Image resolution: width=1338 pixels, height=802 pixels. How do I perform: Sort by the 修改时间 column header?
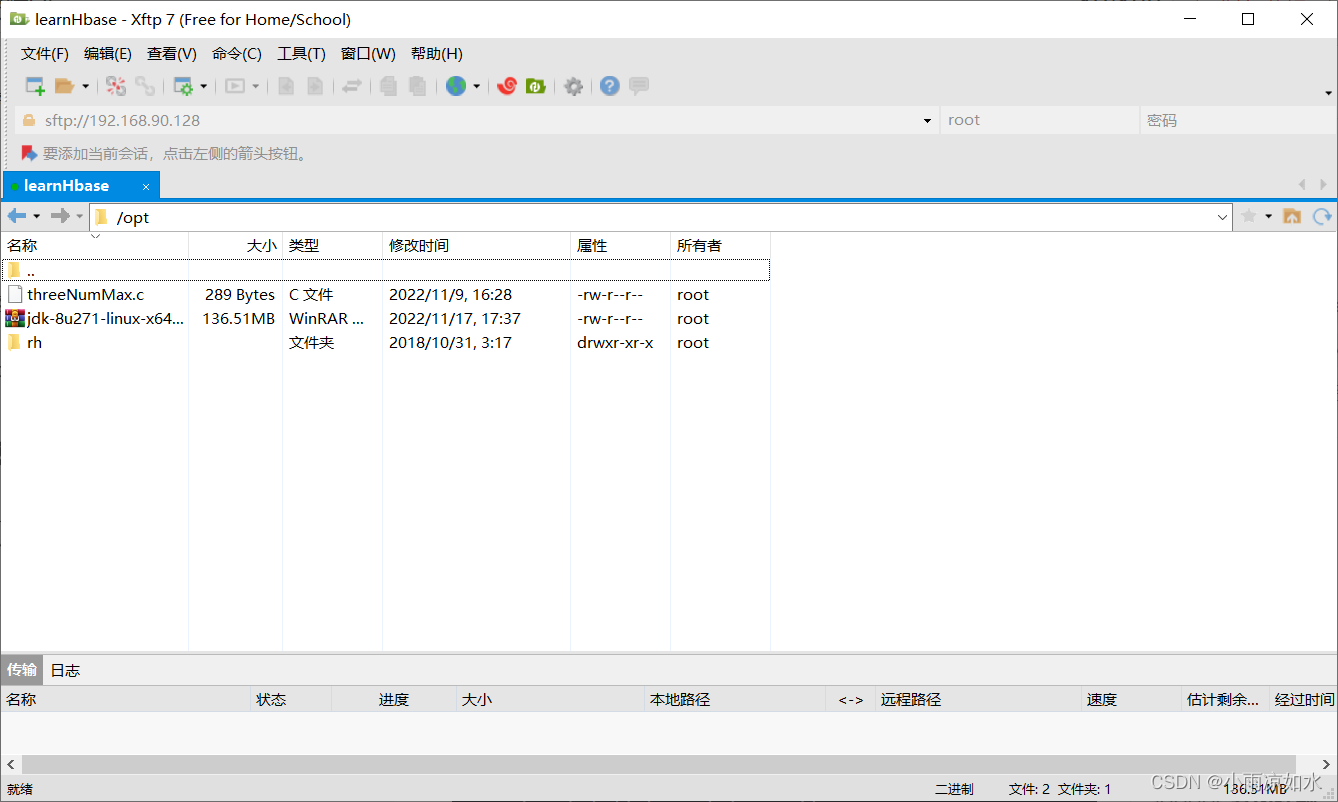point(477,245)
